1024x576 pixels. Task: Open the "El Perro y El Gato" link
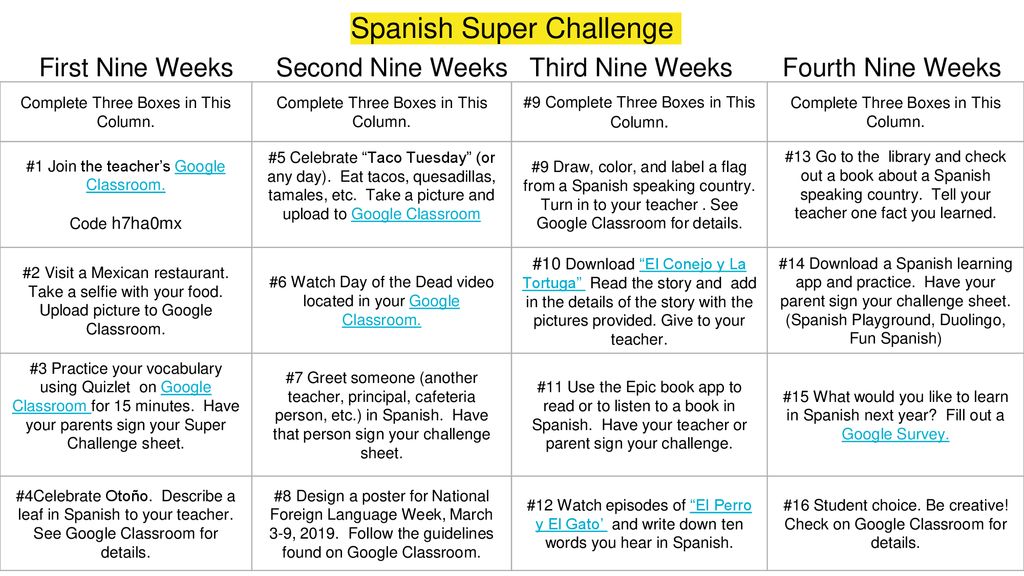pyautogui.click(x=643, y=515)
